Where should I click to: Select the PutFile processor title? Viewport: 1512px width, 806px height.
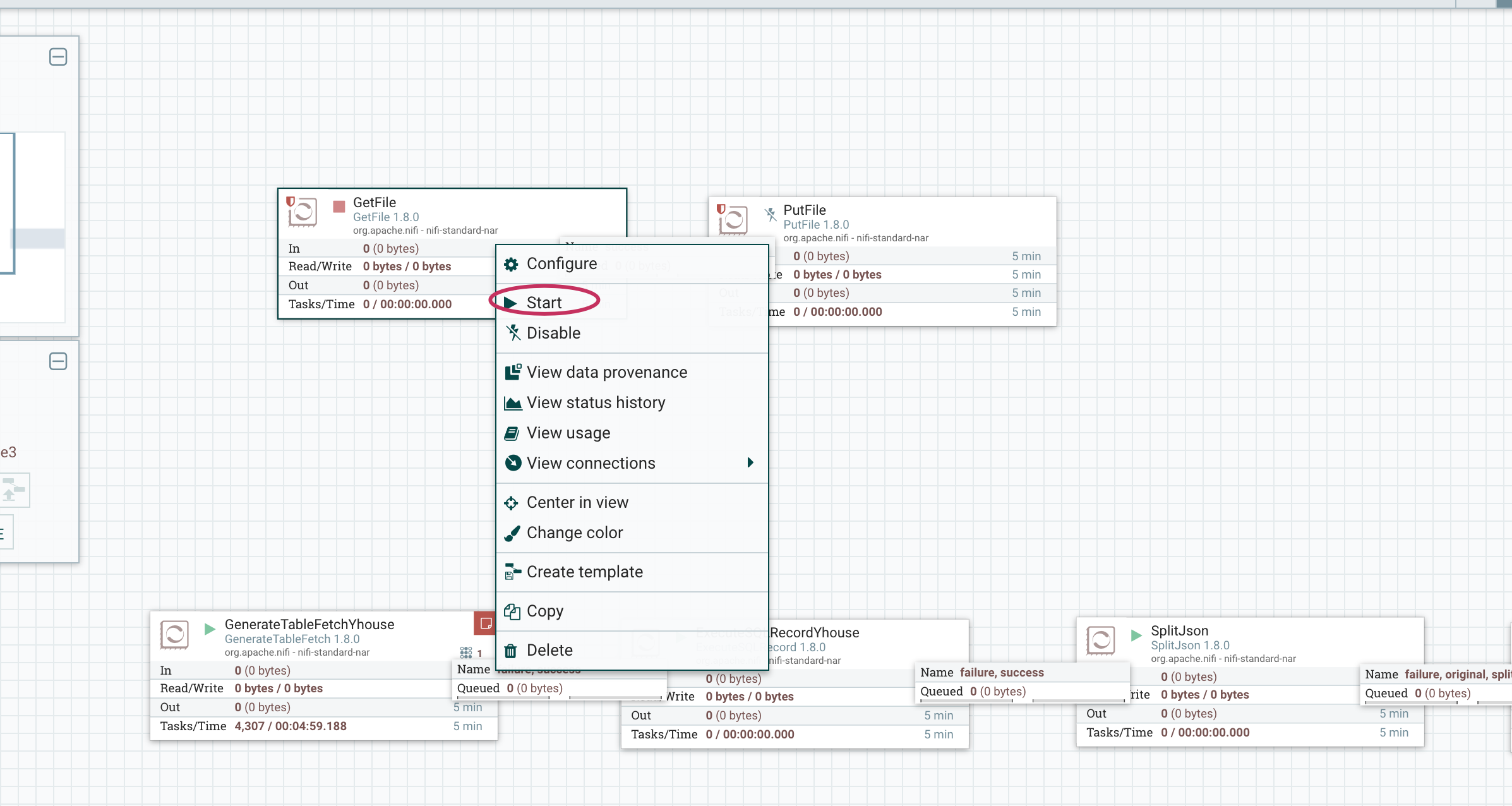pos(805,210)
